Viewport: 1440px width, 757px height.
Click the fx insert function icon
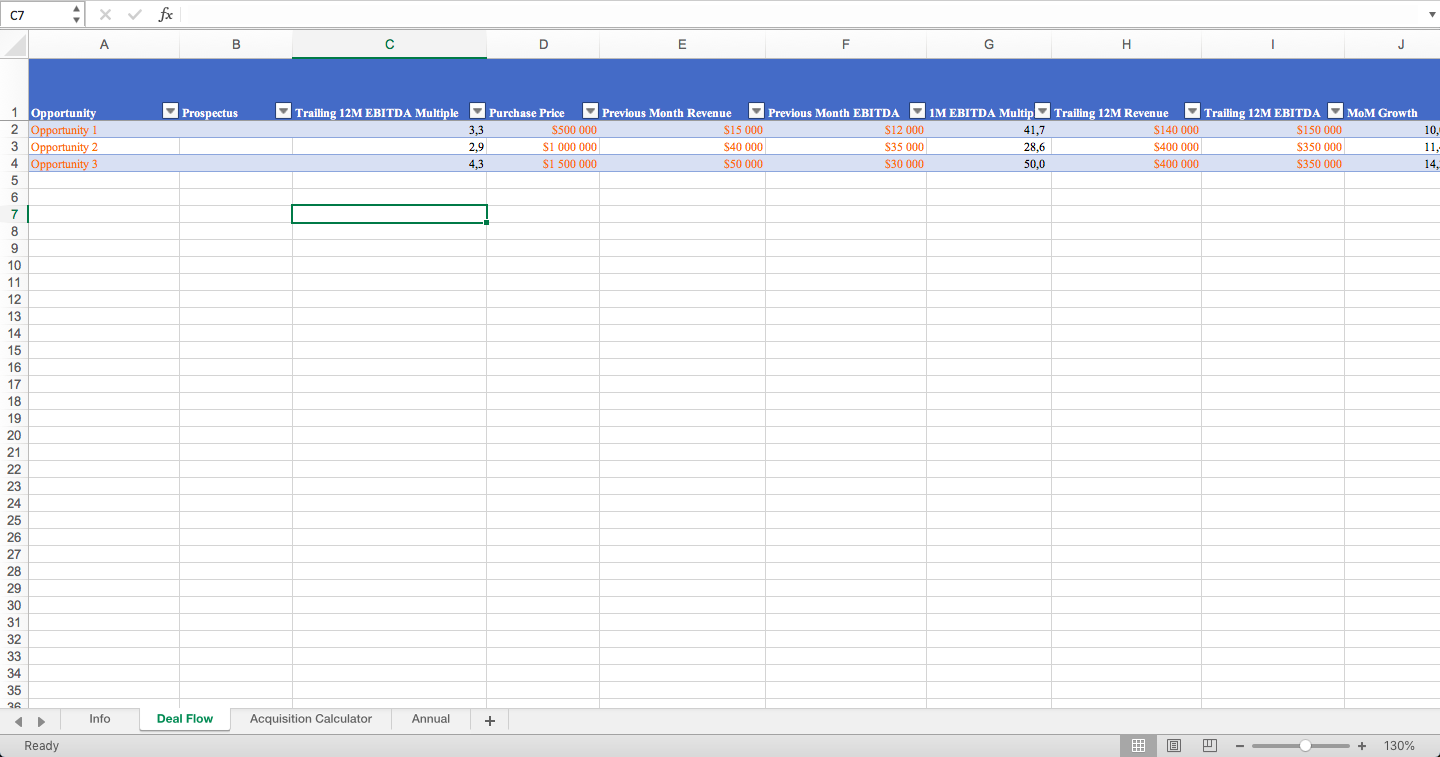click(x=166, y=15)
